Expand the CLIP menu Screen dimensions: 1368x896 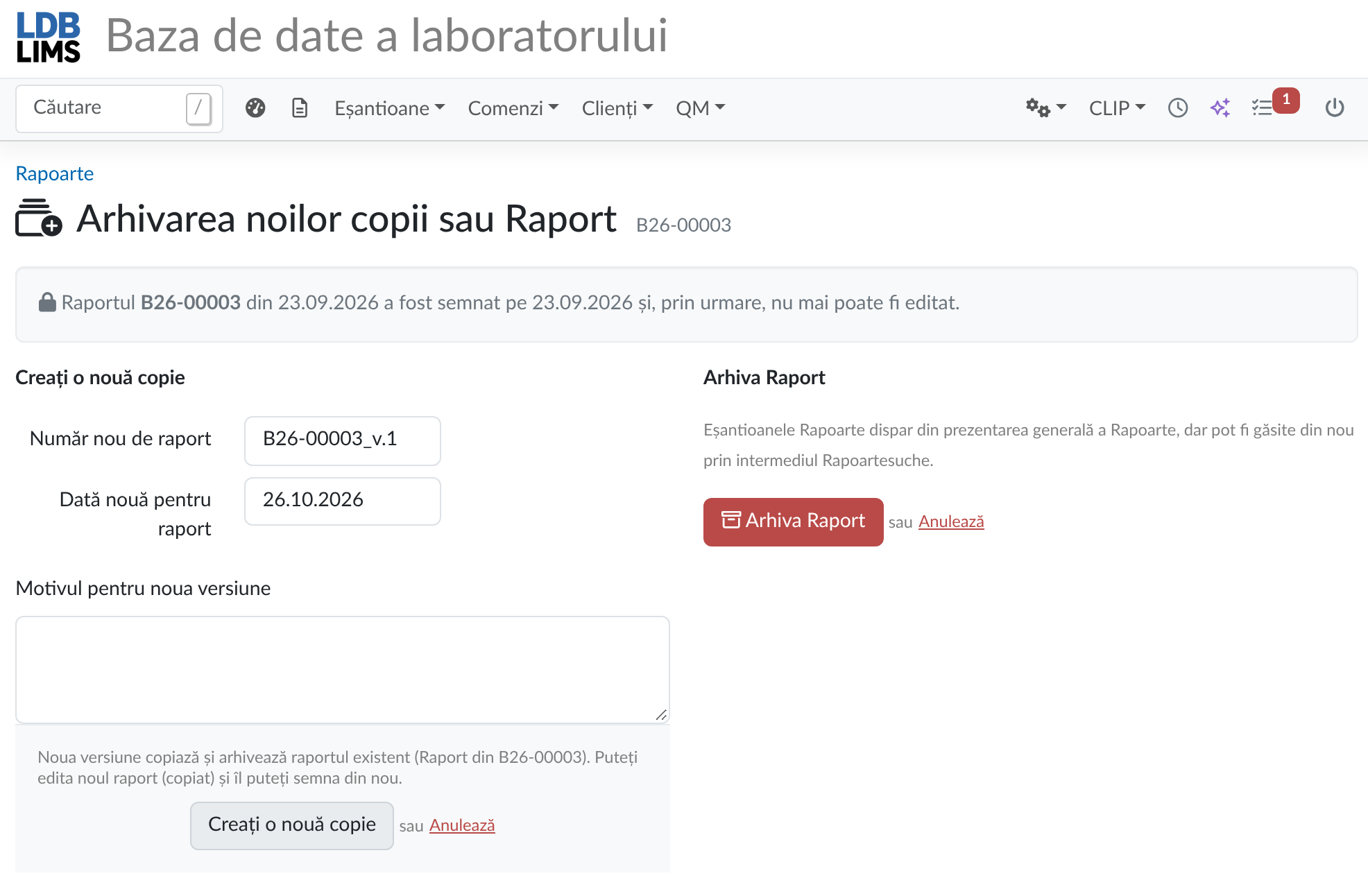click(1117, 108)
